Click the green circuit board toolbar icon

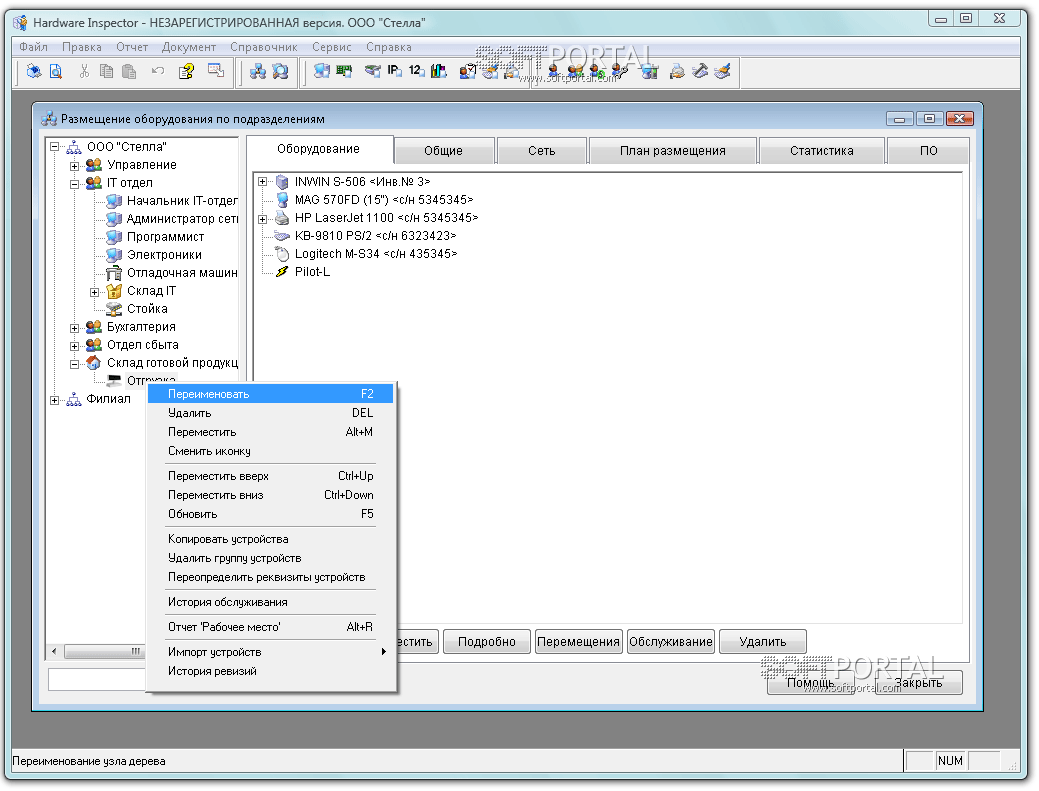click(344, 71)
